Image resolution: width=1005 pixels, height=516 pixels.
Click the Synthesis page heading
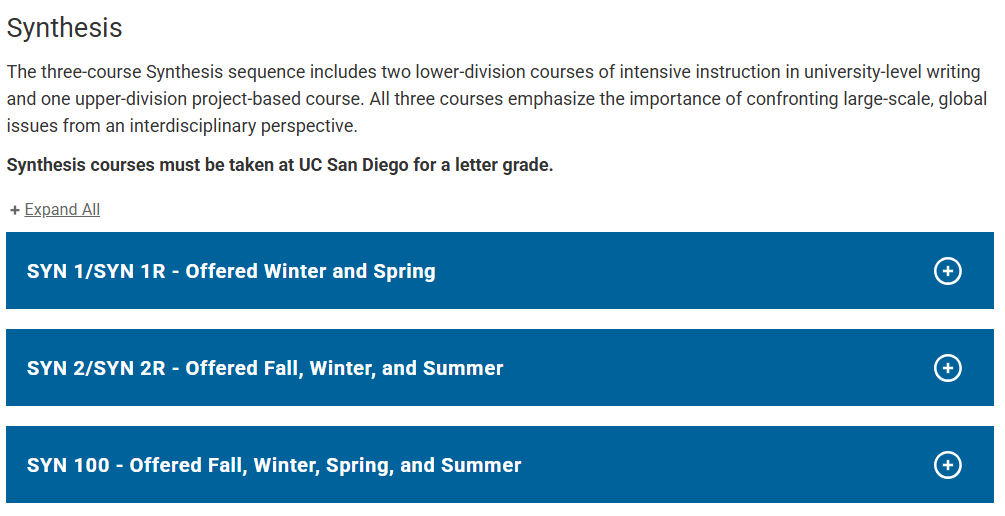[65, 28]
